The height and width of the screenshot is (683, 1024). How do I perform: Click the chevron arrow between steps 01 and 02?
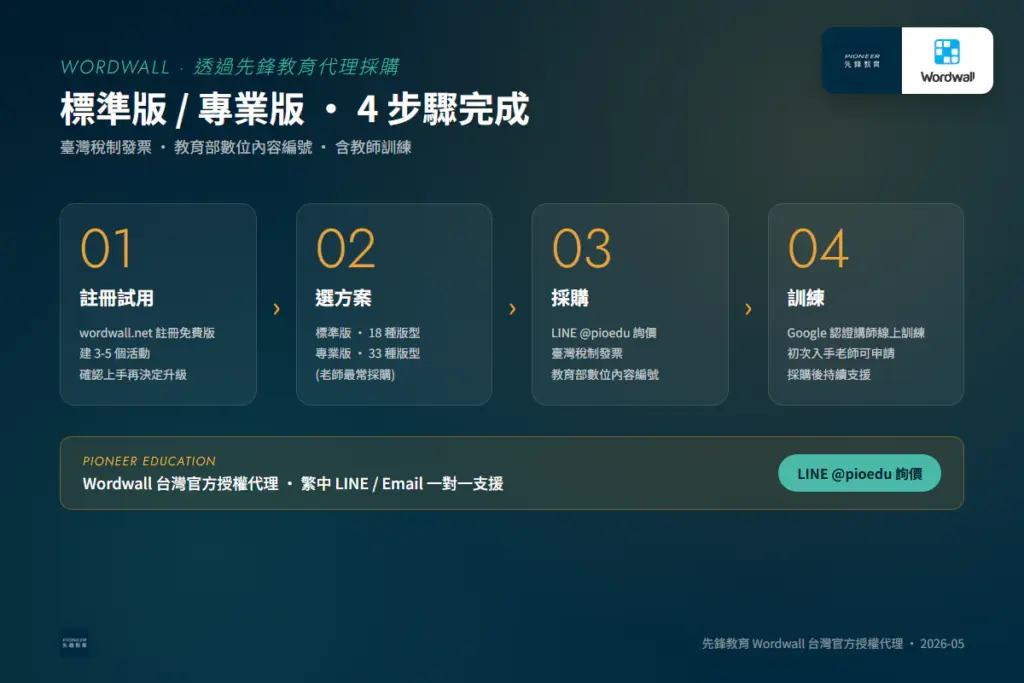point(276,309)
